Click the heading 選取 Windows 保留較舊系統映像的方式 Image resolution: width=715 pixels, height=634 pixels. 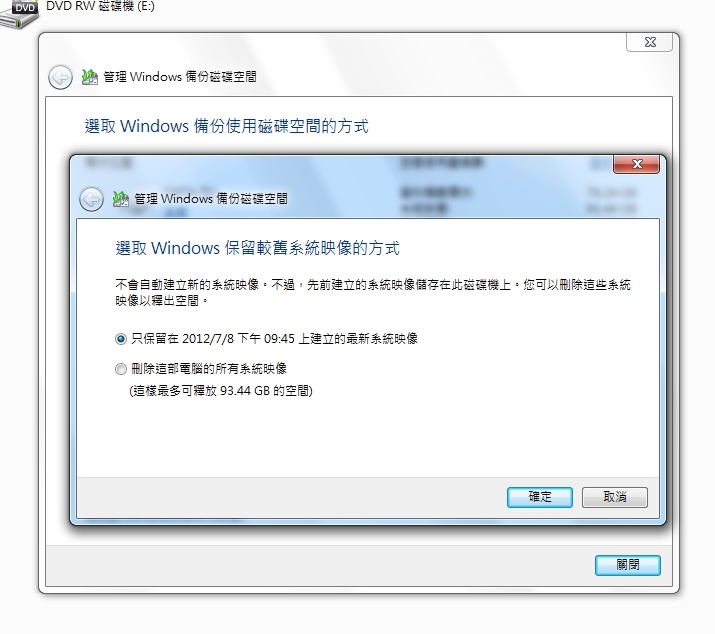point(258,248)
